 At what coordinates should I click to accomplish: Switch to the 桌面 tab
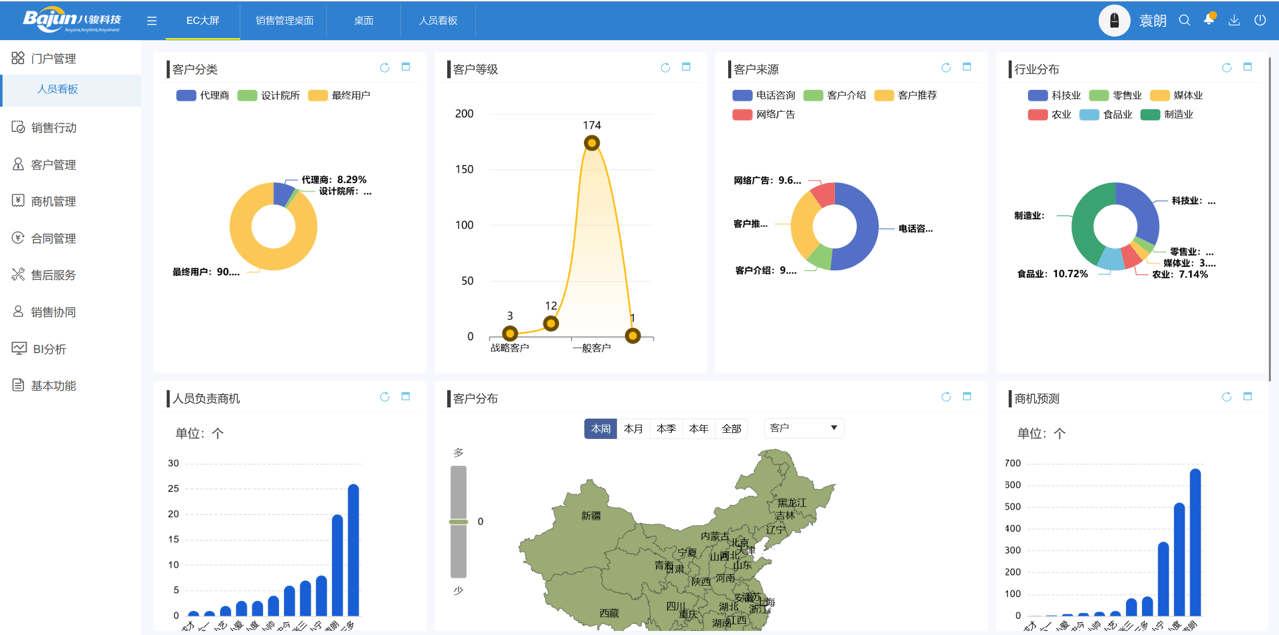coord(363,19)
